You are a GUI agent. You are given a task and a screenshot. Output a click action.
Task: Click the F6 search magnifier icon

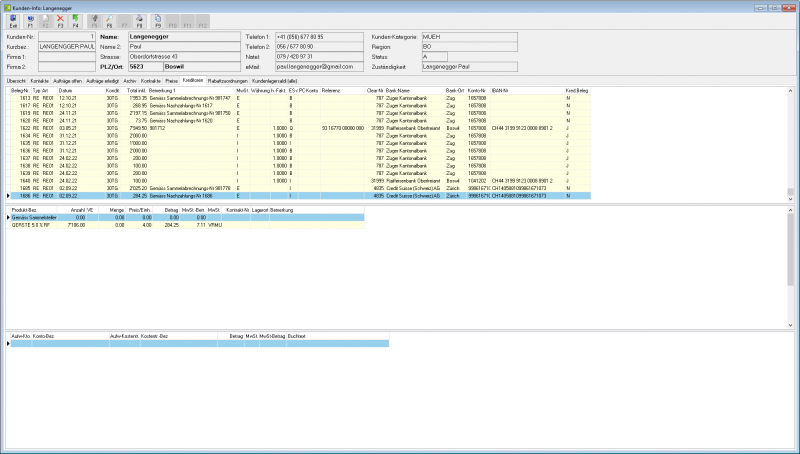(x=109, y=21)
